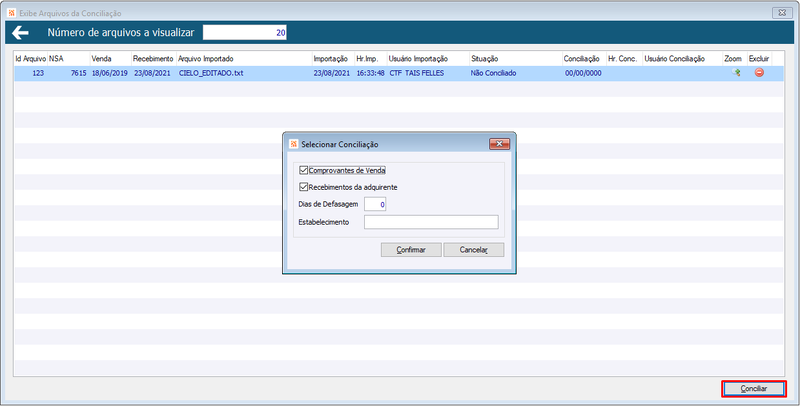Click the Confirmar button
The height and width of the screenshot is (406, 800).
(411, 250)
